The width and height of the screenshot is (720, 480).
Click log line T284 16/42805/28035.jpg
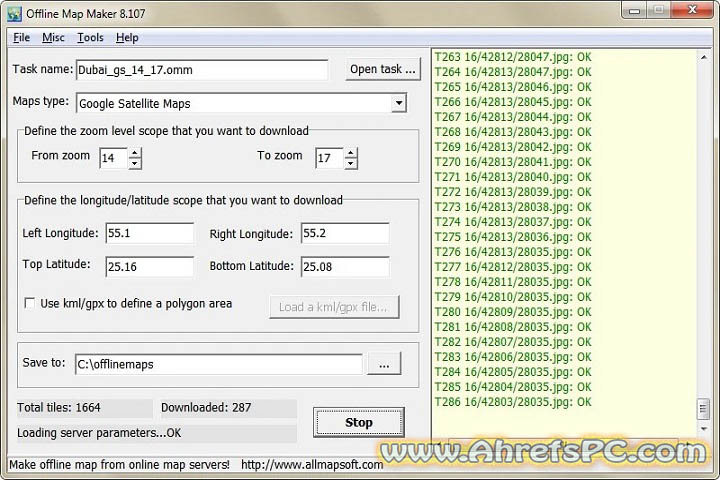coord(513,372)
